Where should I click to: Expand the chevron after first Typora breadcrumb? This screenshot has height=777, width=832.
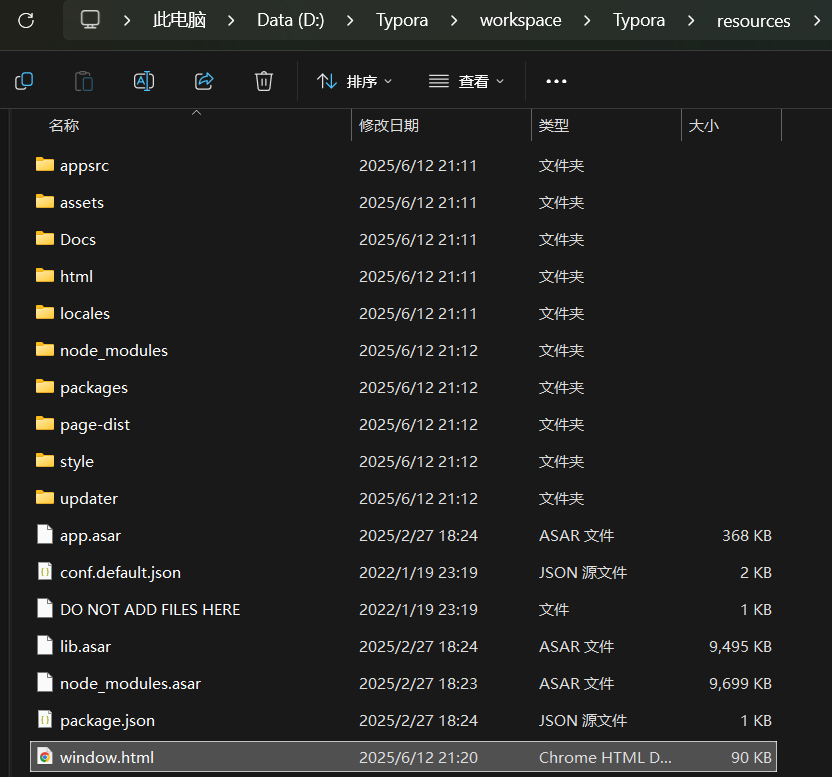click(x=454, y=21)
